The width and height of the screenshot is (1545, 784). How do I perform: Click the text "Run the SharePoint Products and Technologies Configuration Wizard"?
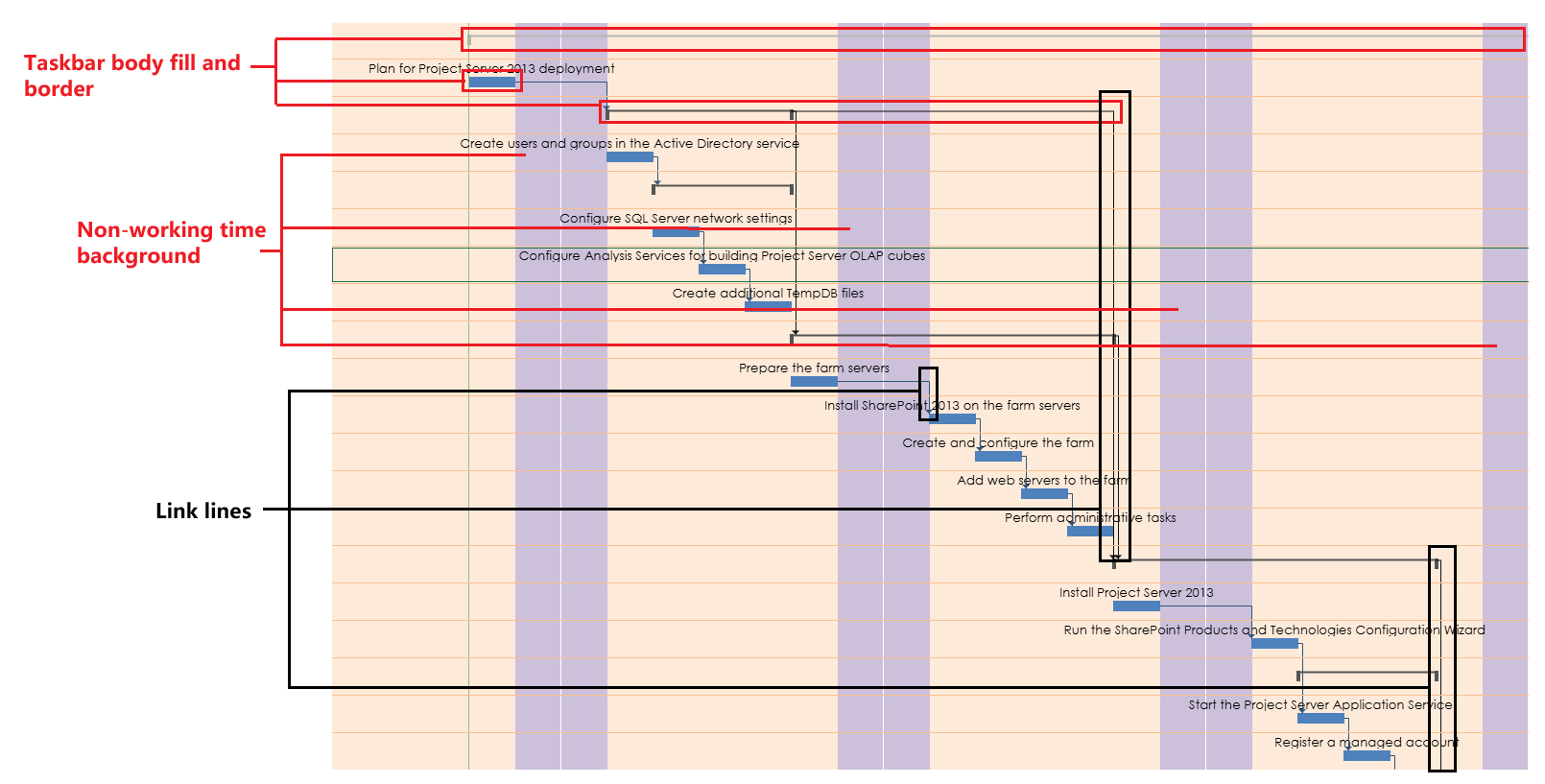click(1274, 630)
